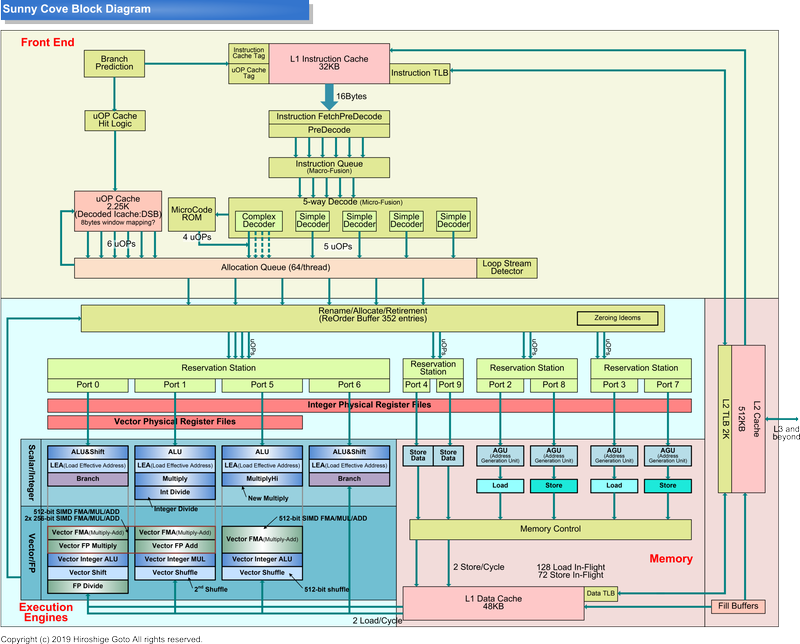
Task: Select the Memory Control block
Action: pos(551,529)
